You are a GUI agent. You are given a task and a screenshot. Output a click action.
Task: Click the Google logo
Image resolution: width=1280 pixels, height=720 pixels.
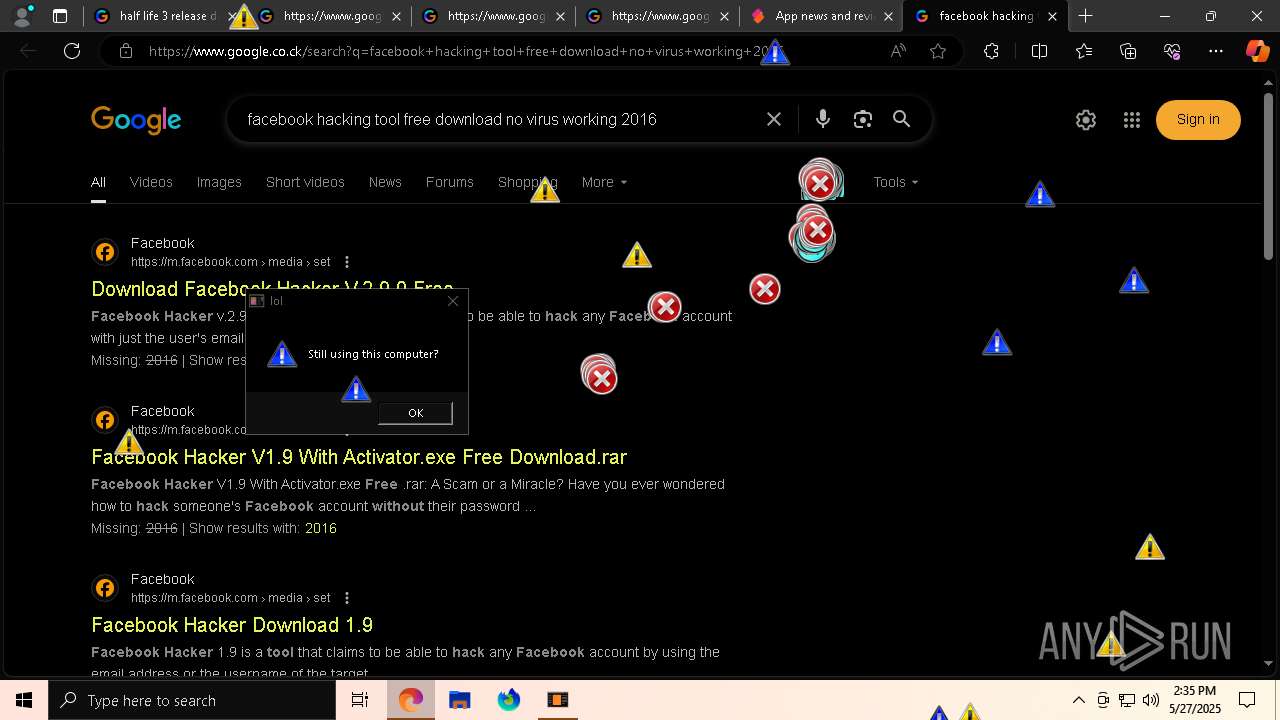pyautogui.click(x=136, y=120)
